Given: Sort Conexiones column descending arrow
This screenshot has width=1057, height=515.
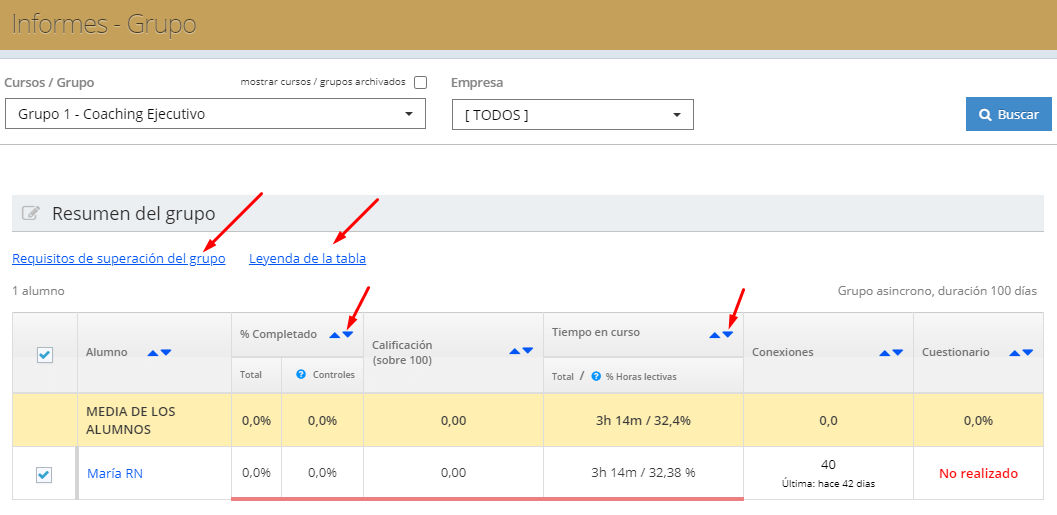Looking at the screenshot, I should tap(898, 353).
